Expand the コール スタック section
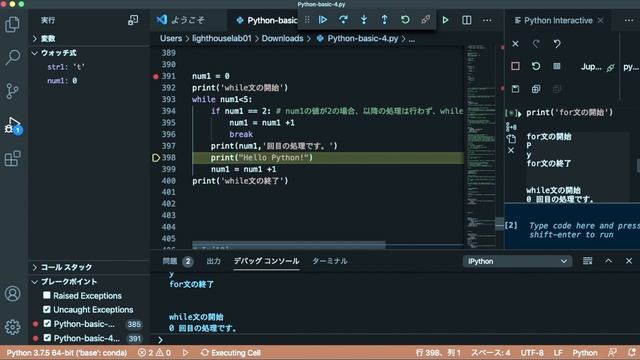 tap(89, 267)
